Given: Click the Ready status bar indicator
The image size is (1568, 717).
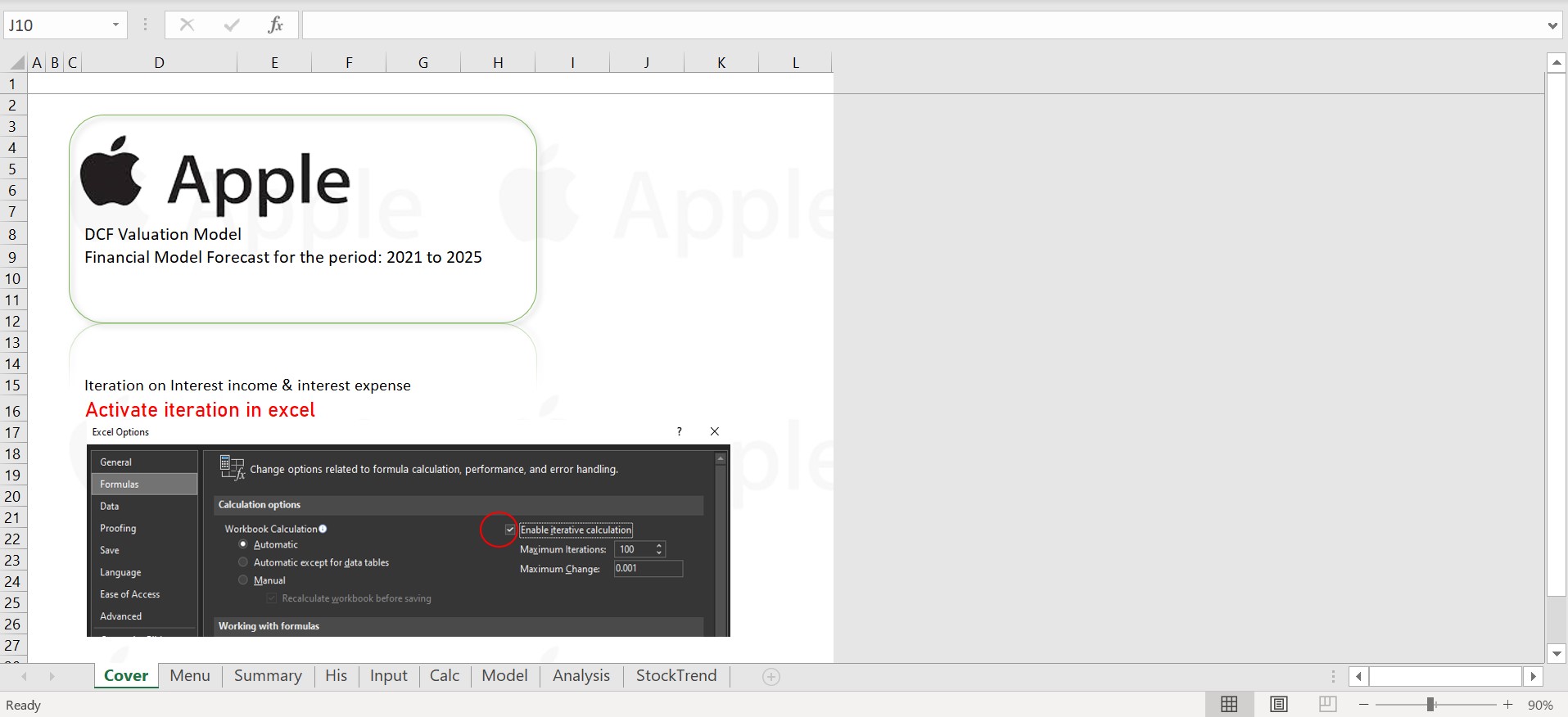Looking at the screenshot, I should pos(23,705).
